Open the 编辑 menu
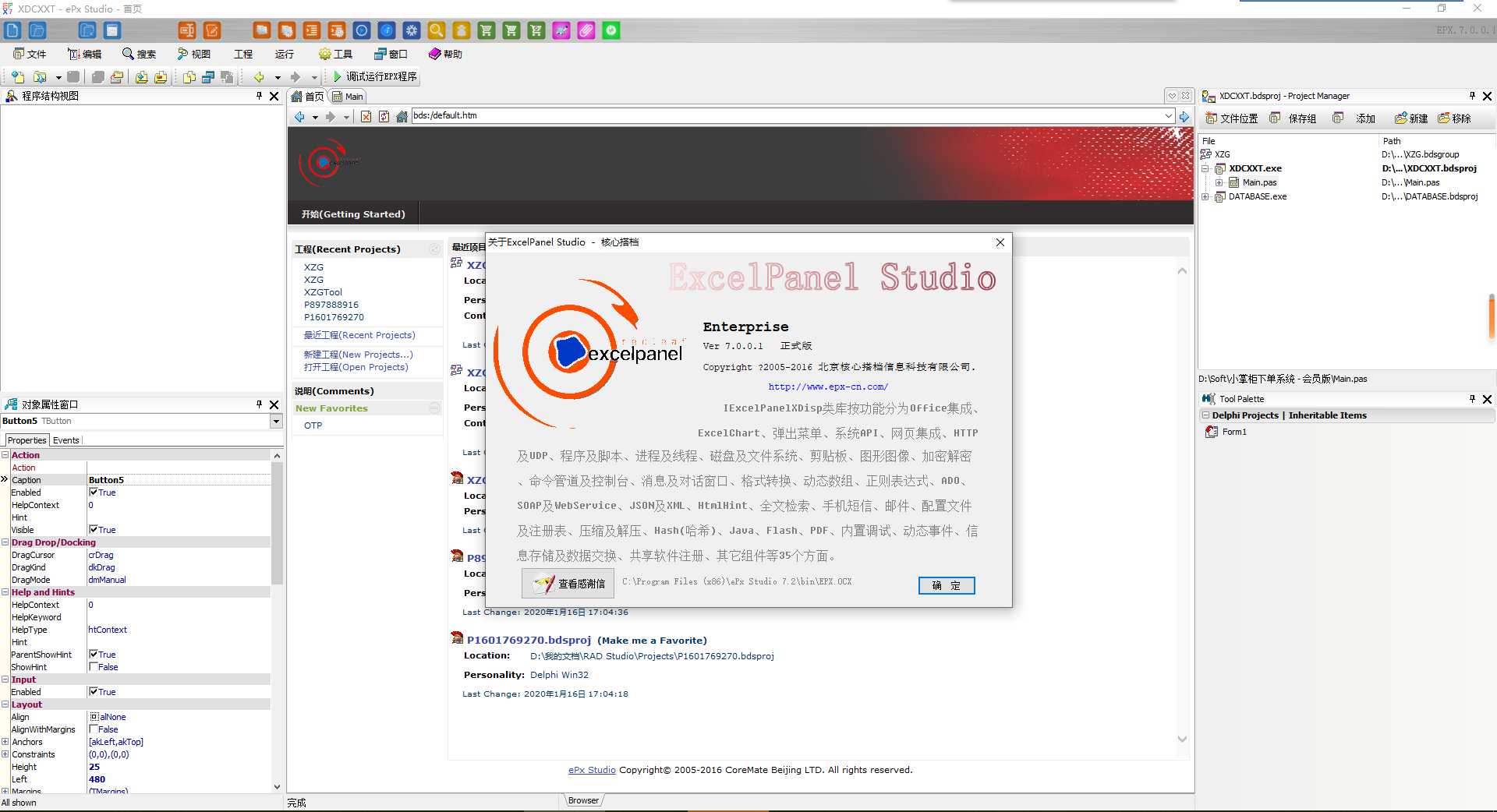This screenshot has height=812, width=1497. [x=84, y=54]
